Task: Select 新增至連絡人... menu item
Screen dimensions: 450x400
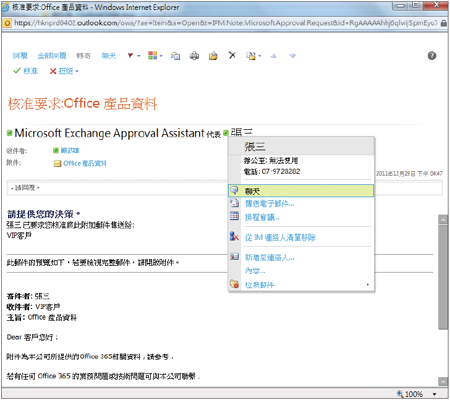Action: pos(270,257)
